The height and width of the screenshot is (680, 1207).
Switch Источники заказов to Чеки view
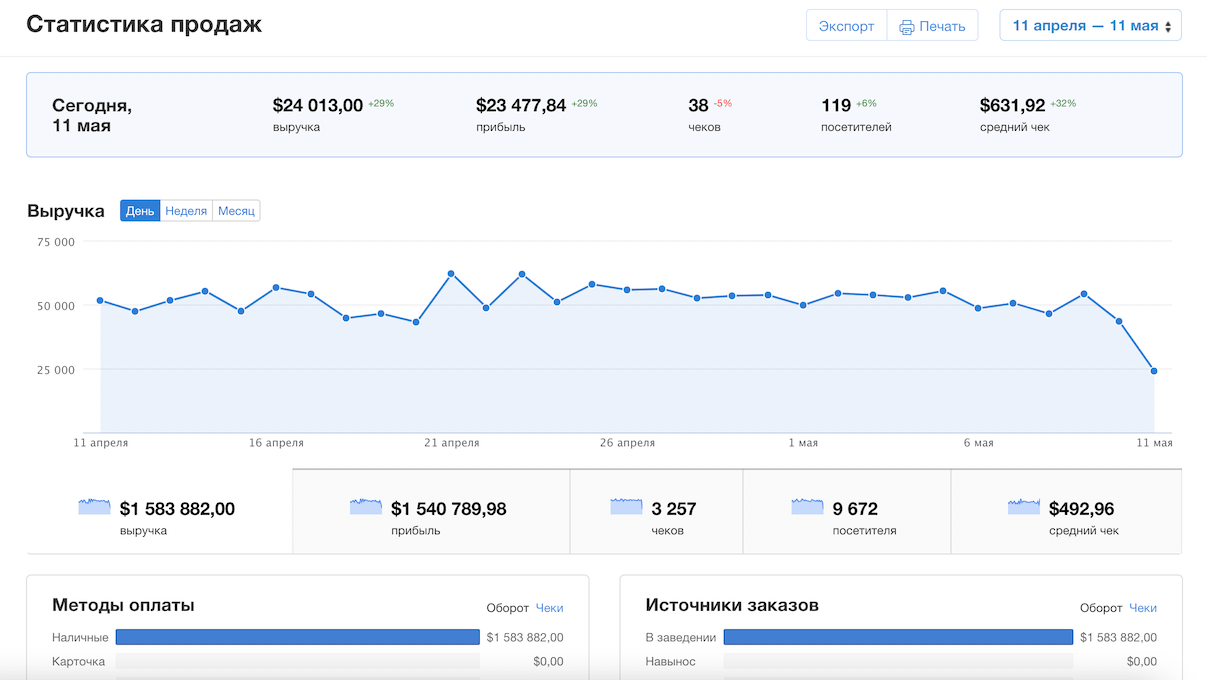pos(1143,607)
